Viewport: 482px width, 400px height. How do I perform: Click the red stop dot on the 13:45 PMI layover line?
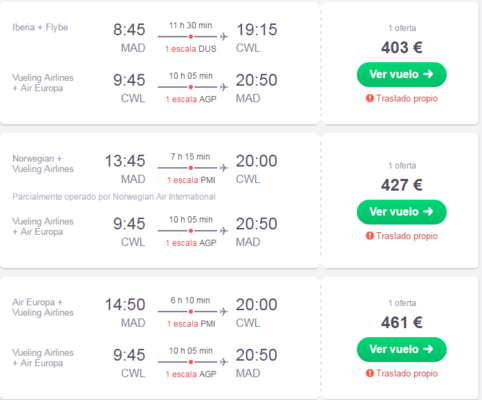click(191, 168)
